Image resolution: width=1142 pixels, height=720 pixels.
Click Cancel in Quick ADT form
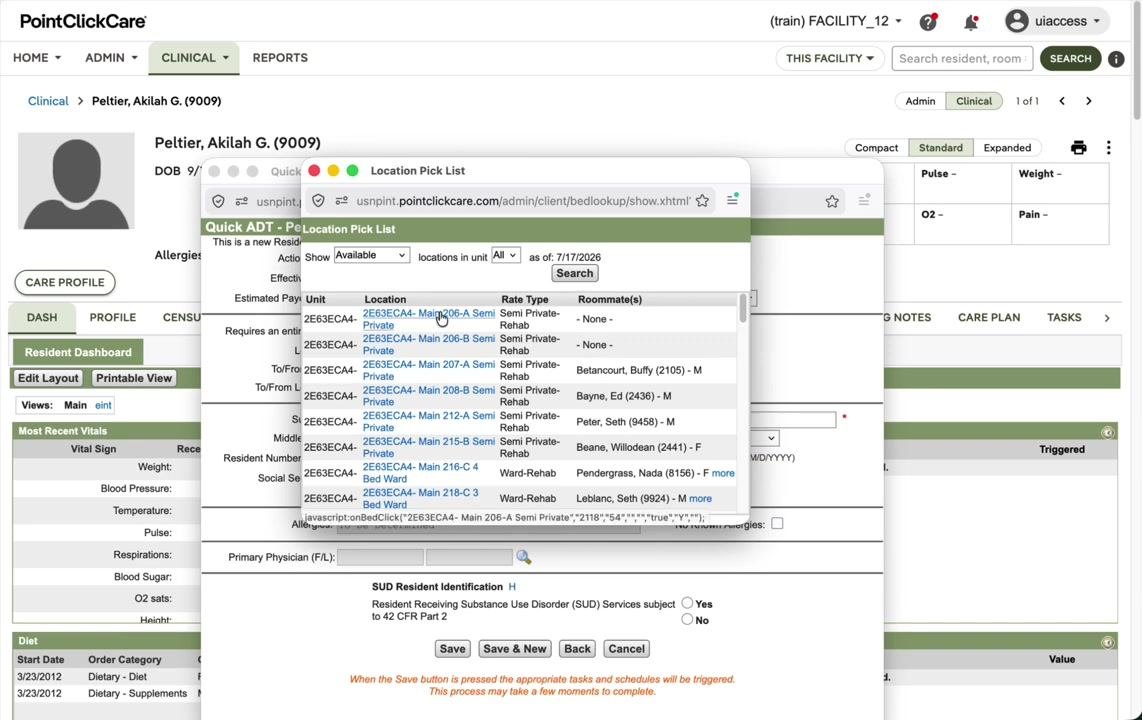(x=626, y=649)
